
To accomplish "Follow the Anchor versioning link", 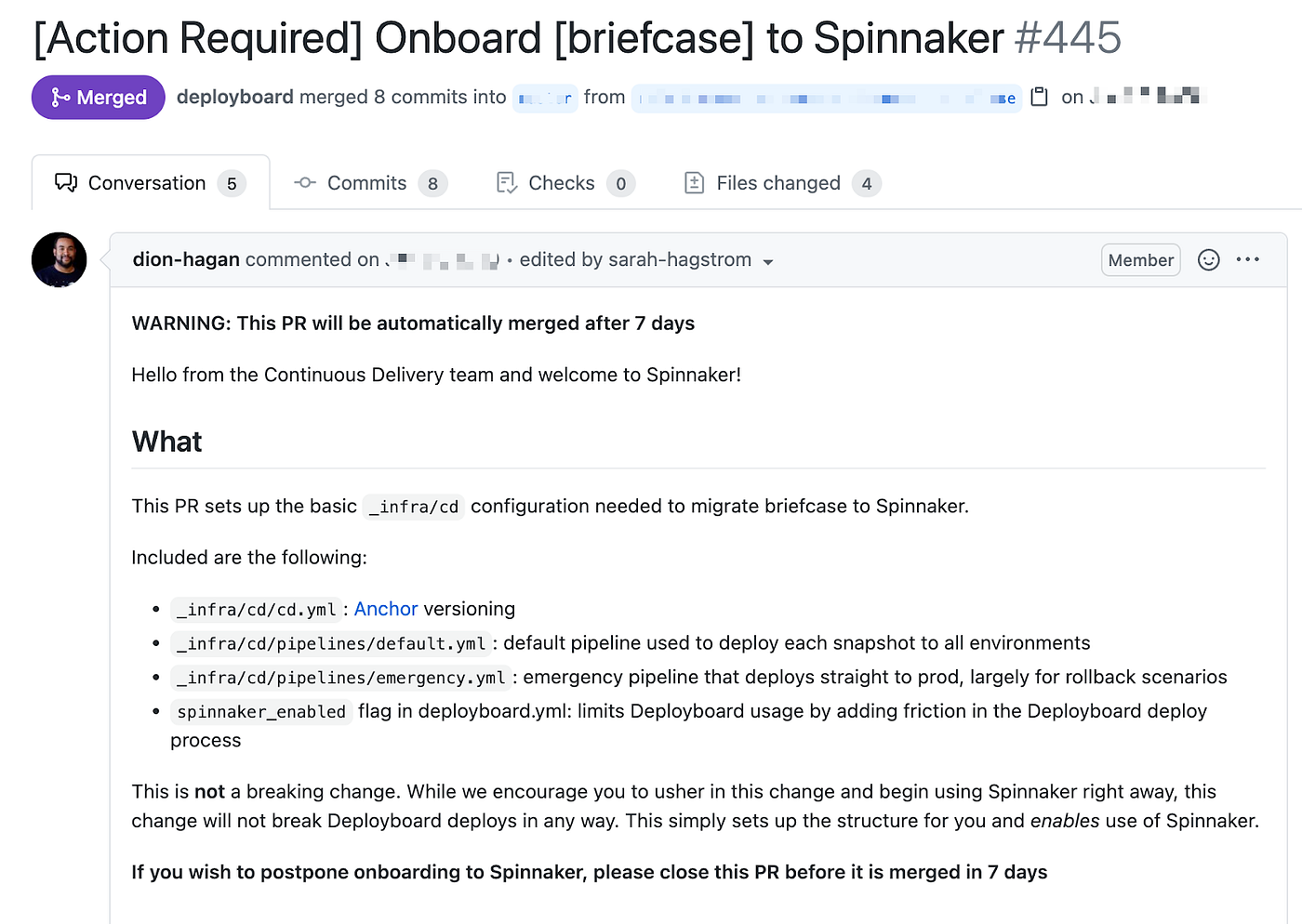I will [386, 609].
